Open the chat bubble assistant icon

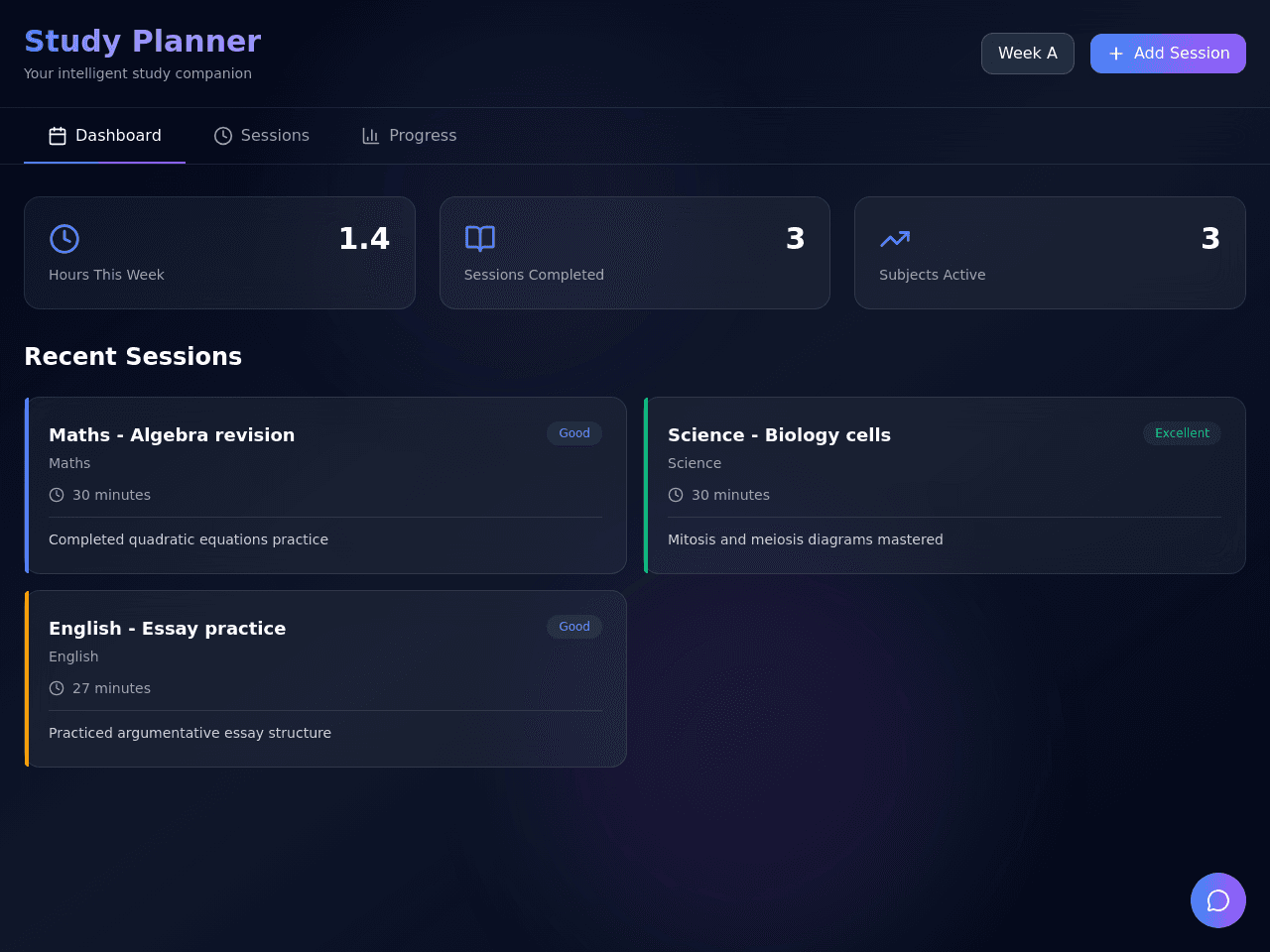click(1218, 900)
